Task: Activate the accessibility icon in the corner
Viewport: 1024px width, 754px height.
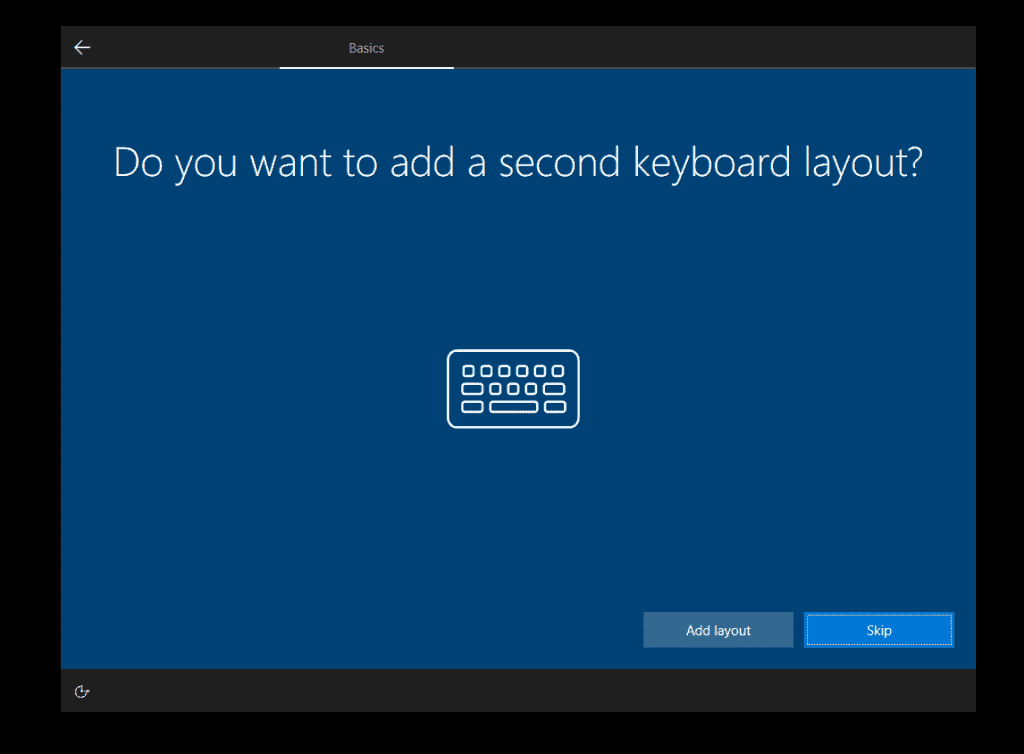Action: point(82,691)
